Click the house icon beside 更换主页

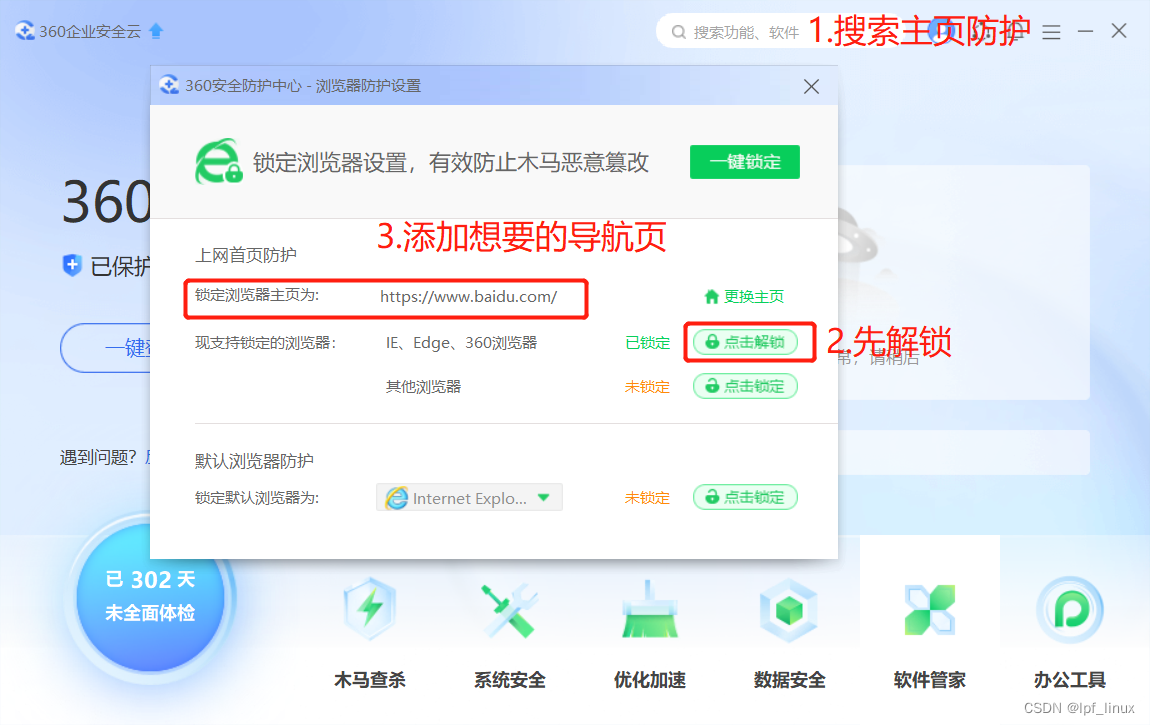tap(711, 296)
